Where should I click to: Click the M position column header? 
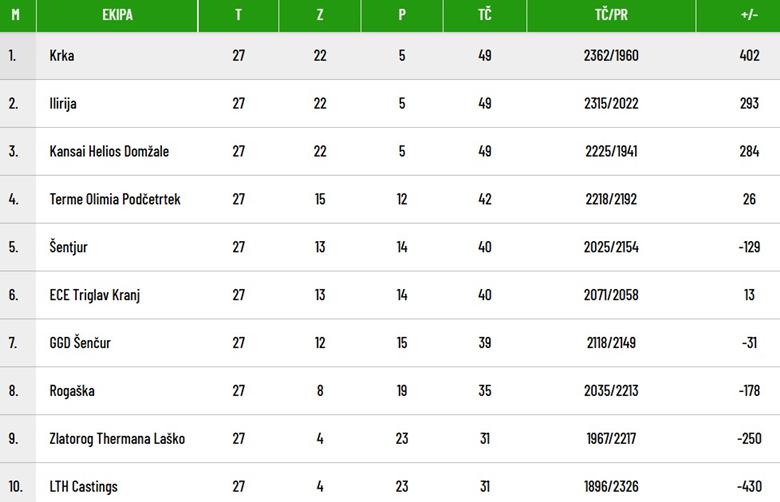tap(15, 15)
